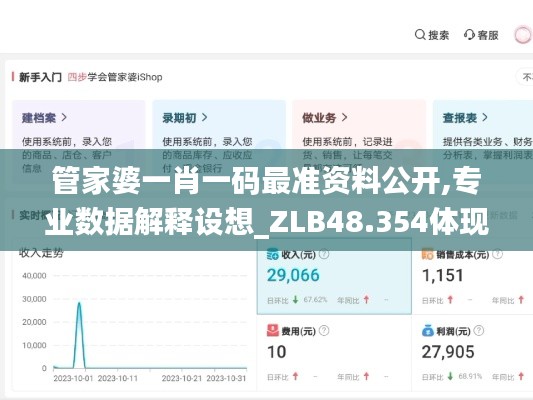Click 日环比 red up arrow in 费用 card
The image size is (533, 400).
tap(296, 376)
